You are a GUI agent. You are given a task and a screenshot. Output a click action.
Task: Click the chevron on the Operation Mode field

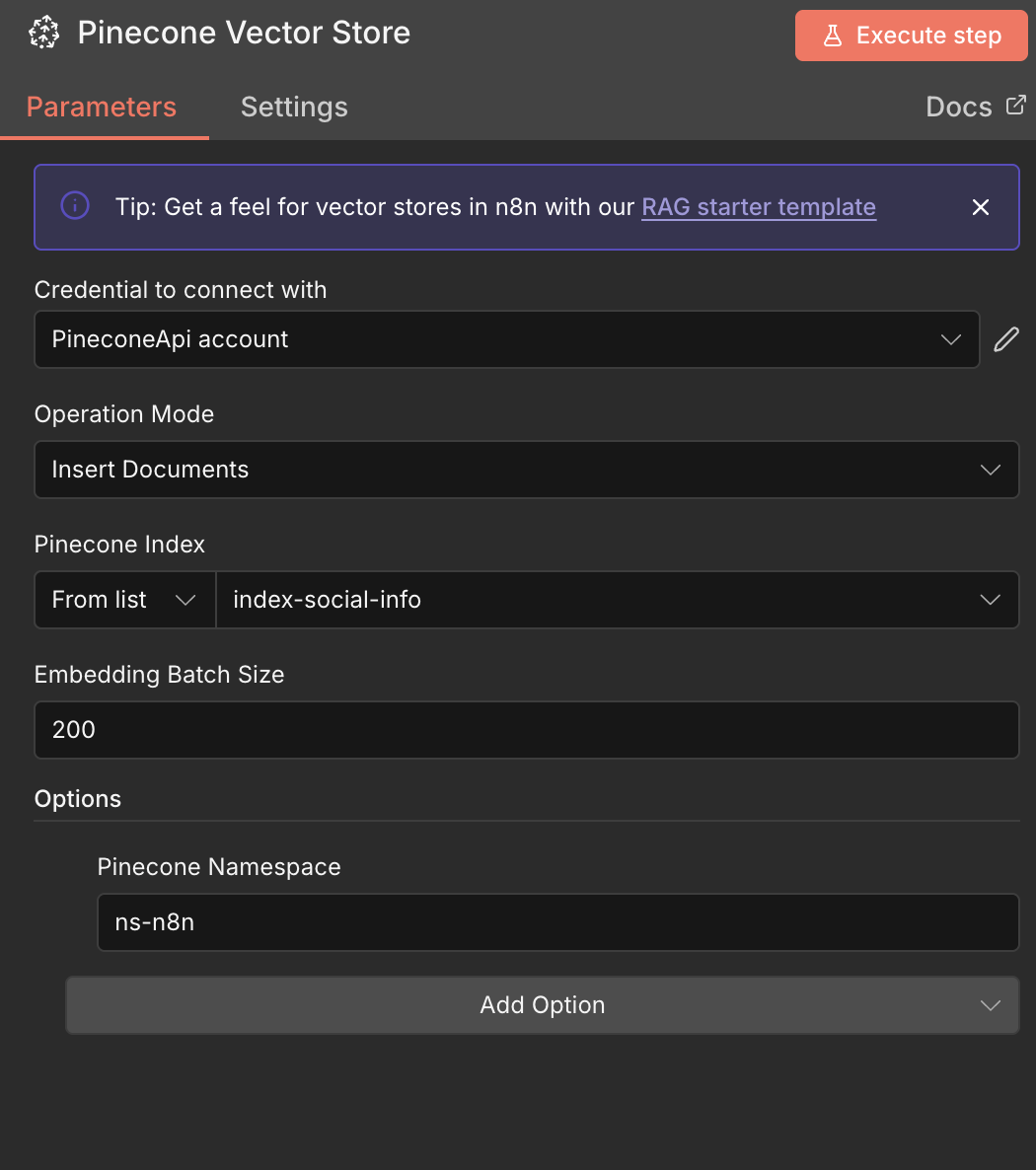(990, 470)
